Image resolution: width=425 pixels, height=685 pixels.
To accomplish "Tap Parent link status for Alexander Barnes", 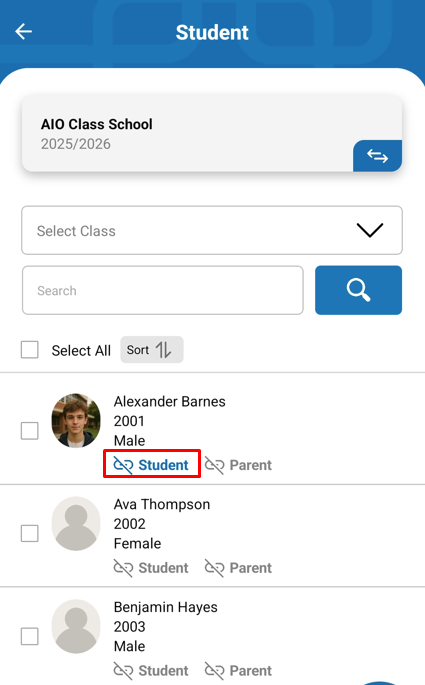I will click(x=238, y=465).
